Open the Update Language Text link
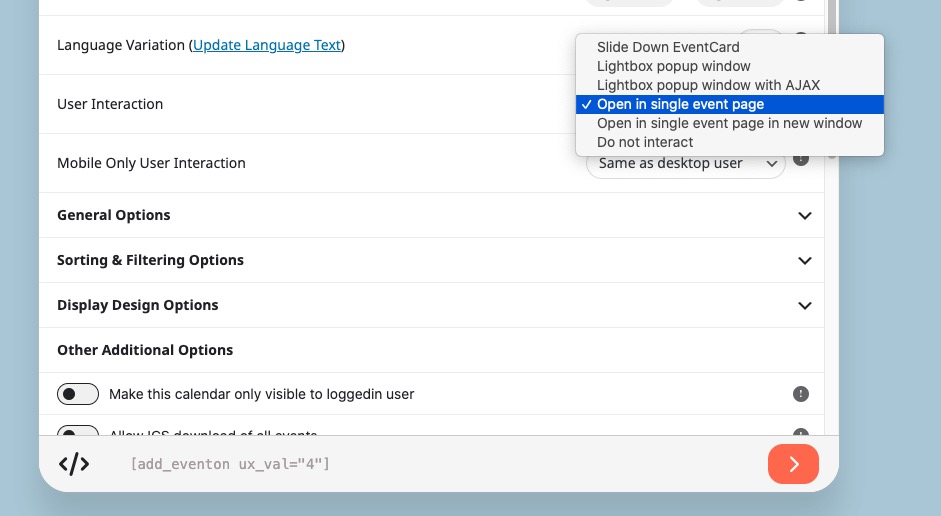This screenshot has width=941, height=516. (267, 46)
